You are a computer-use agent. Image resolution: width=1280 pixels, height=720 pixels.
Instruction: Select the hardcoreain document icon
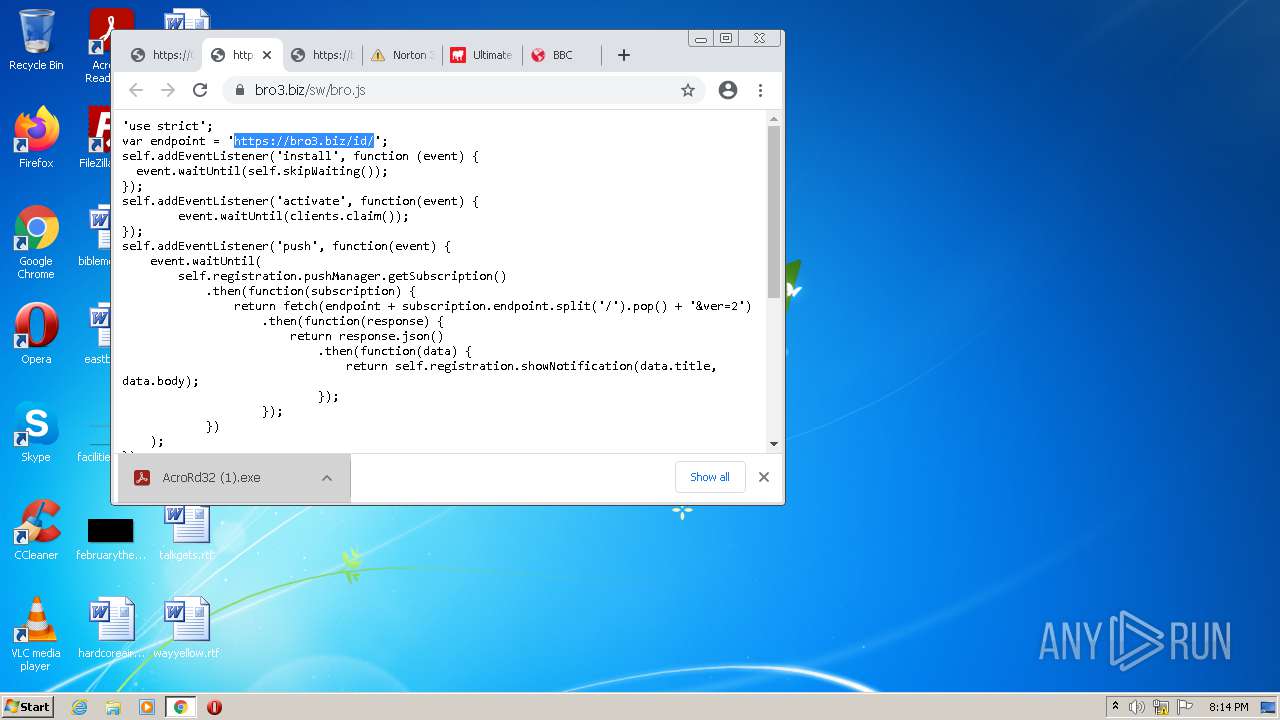(112, 628)
